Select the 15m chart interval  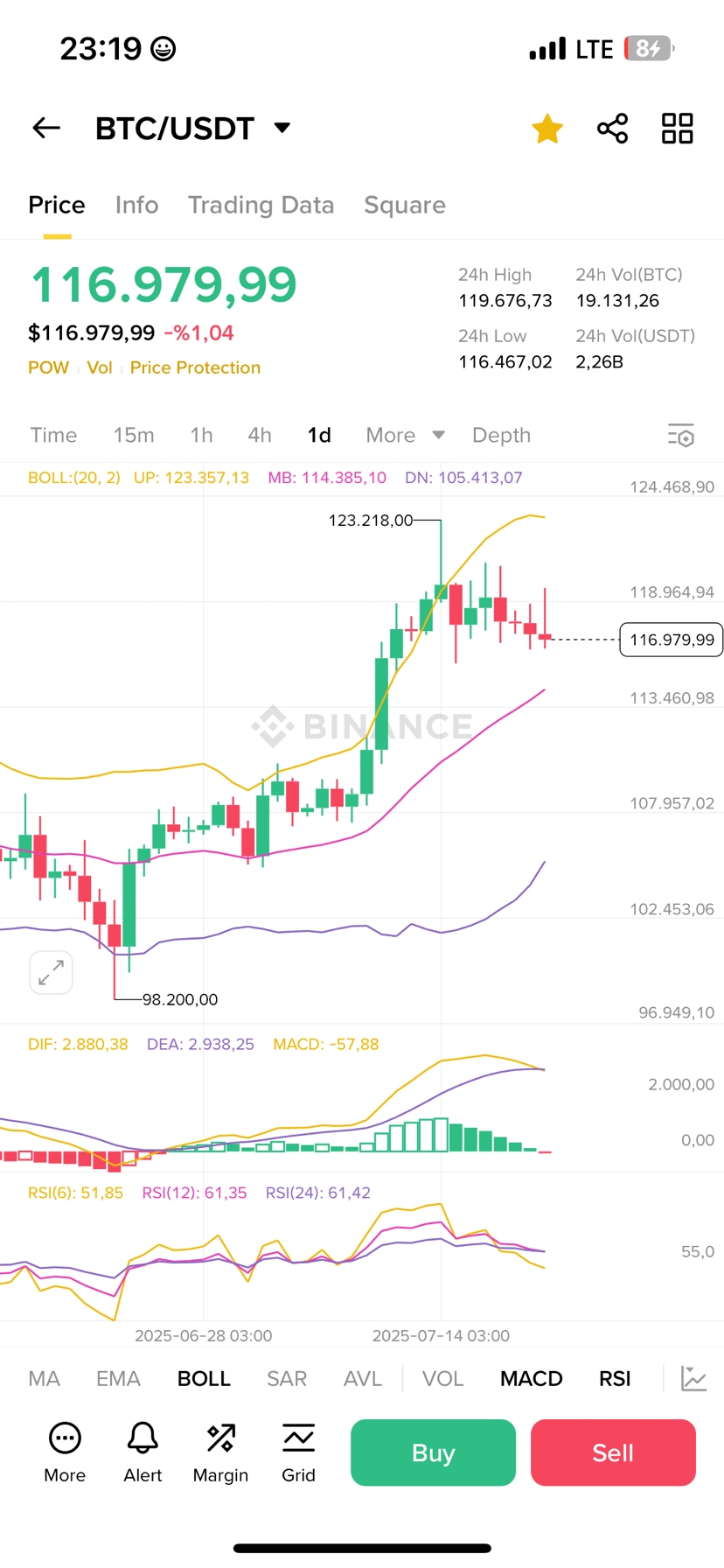tap(134, 435)
